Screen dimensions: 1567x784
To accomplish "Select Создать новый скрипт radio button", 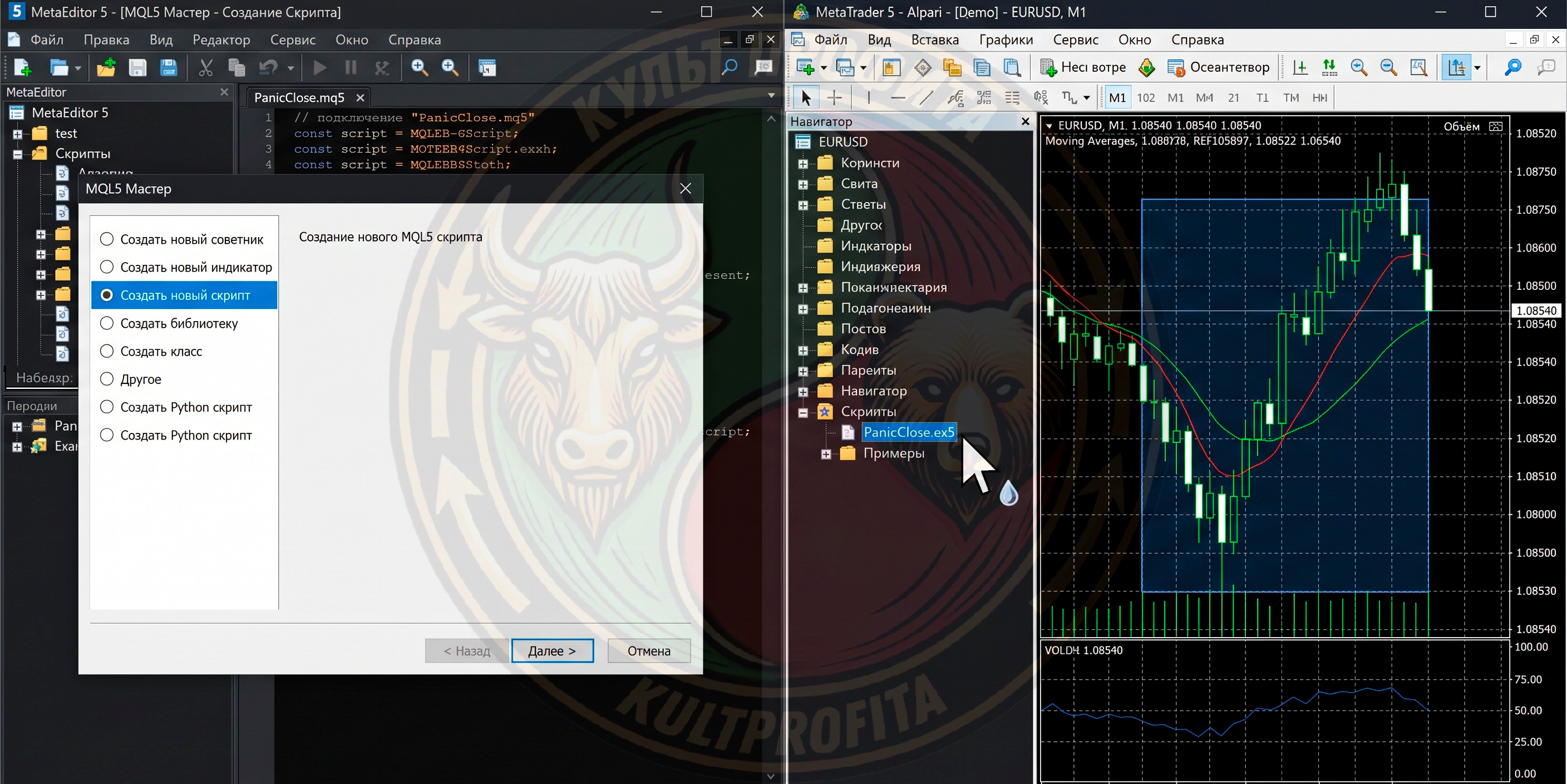I will (106, 295).
